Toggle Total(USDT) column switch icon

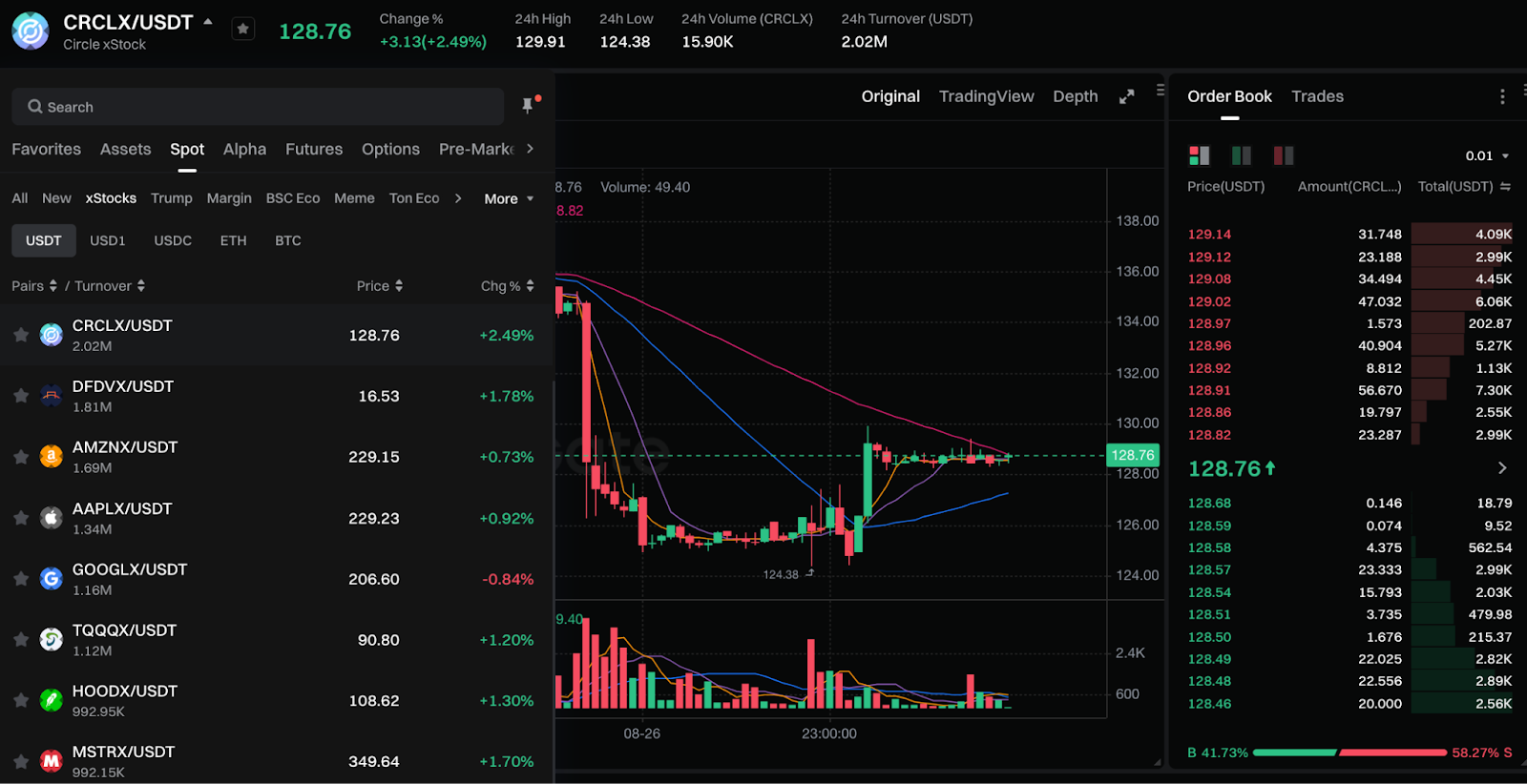click(1505, 187)
